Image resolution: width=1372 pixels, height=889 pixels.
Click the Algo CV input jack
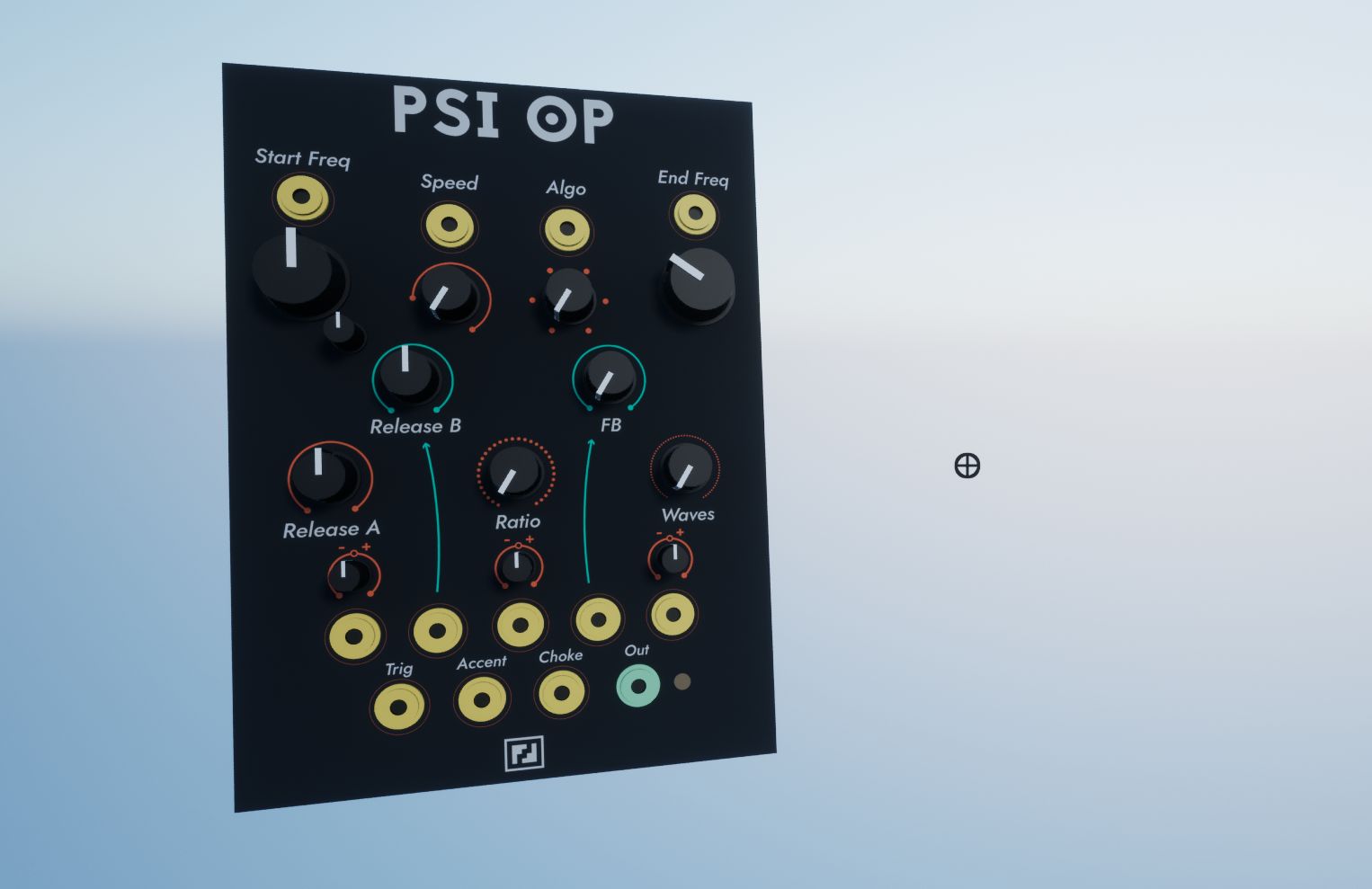tap(566, 229)
